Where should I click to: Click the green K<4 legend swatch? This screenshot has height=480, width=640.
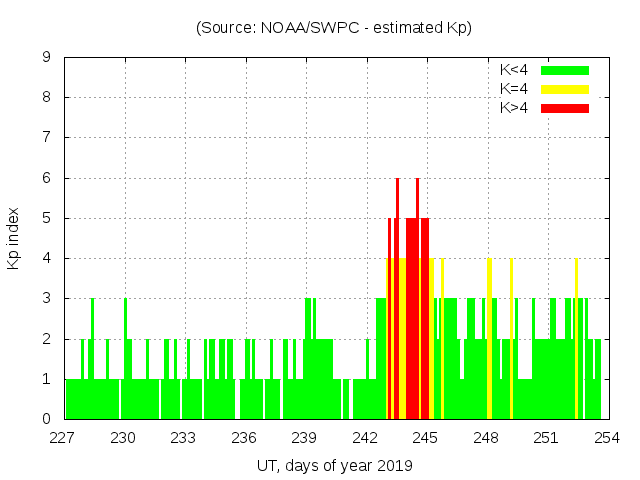tap(565, 70)
